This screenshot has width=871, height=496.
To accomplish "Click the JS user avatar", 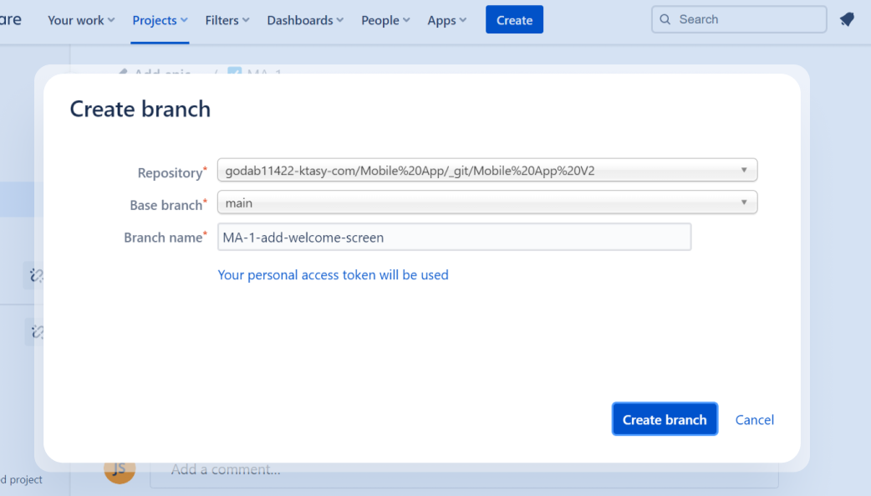I will (120, 469).
